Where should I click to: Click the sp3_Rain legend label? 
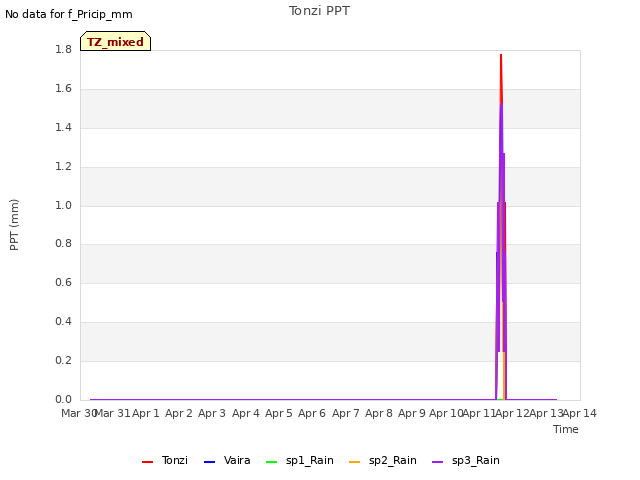coord(476,461)
